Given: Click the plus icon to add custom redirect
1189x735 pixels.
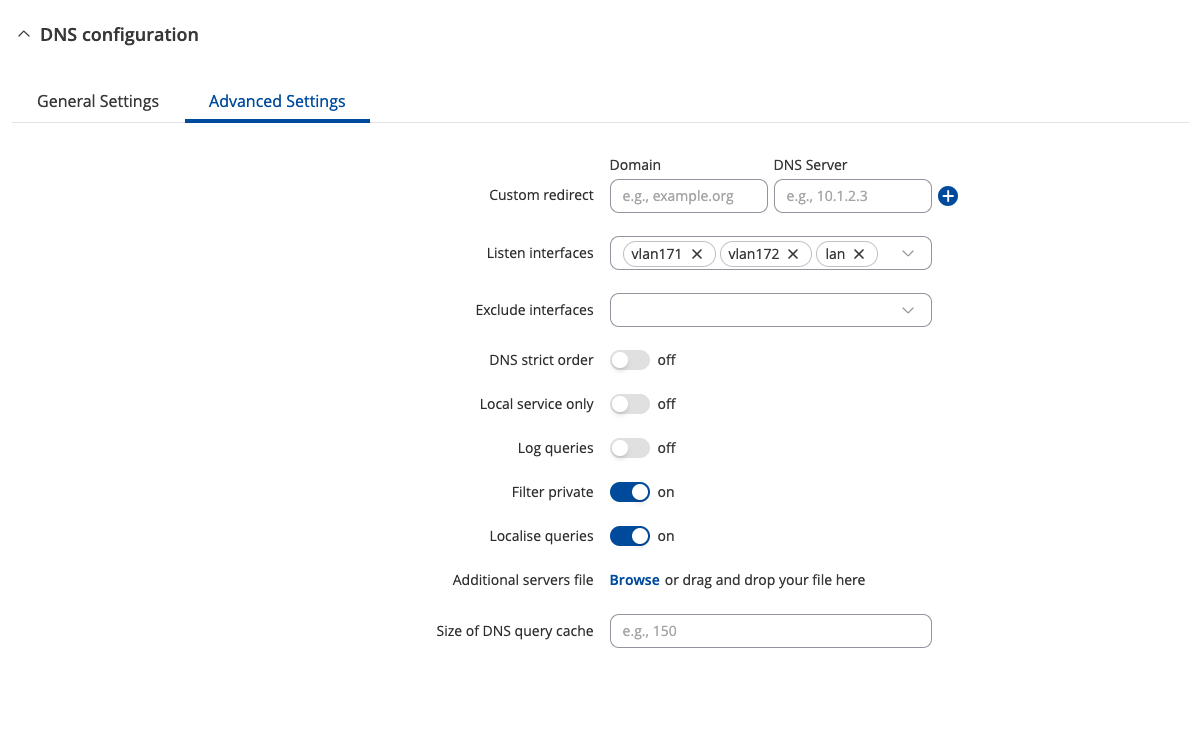Looking at the screenshot, I should pos(948,196).
